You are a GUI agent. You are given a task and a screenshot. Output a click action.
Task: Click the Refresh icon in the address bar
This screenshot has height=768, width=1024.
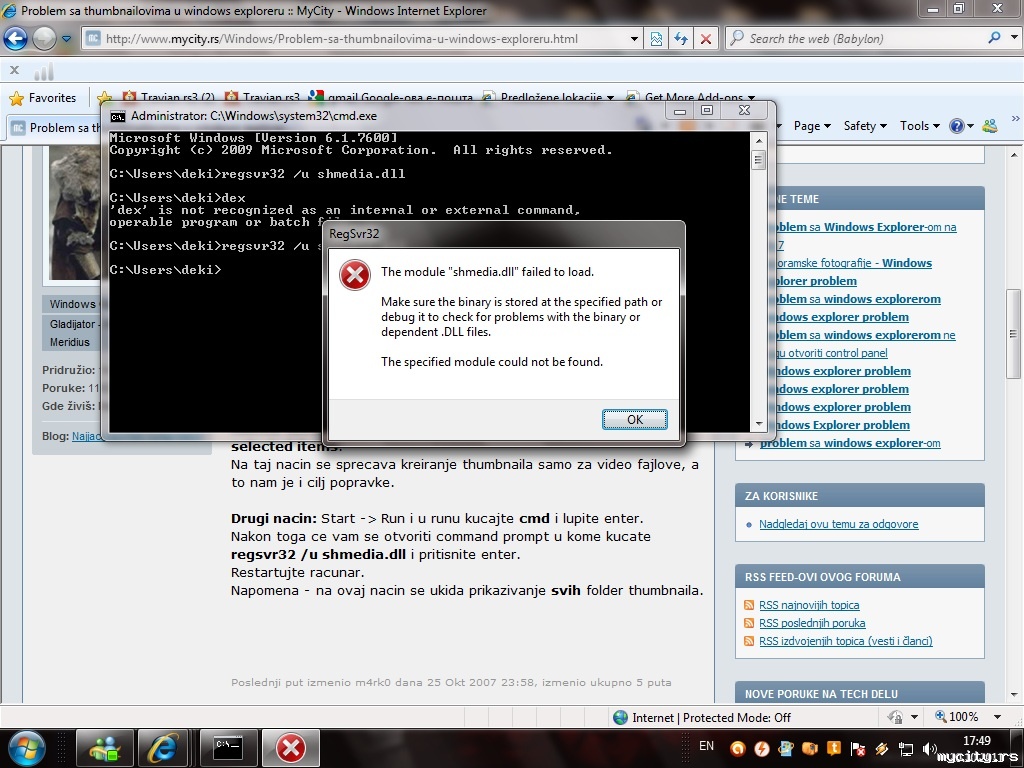pyautogui.click(x=681, y=39)
